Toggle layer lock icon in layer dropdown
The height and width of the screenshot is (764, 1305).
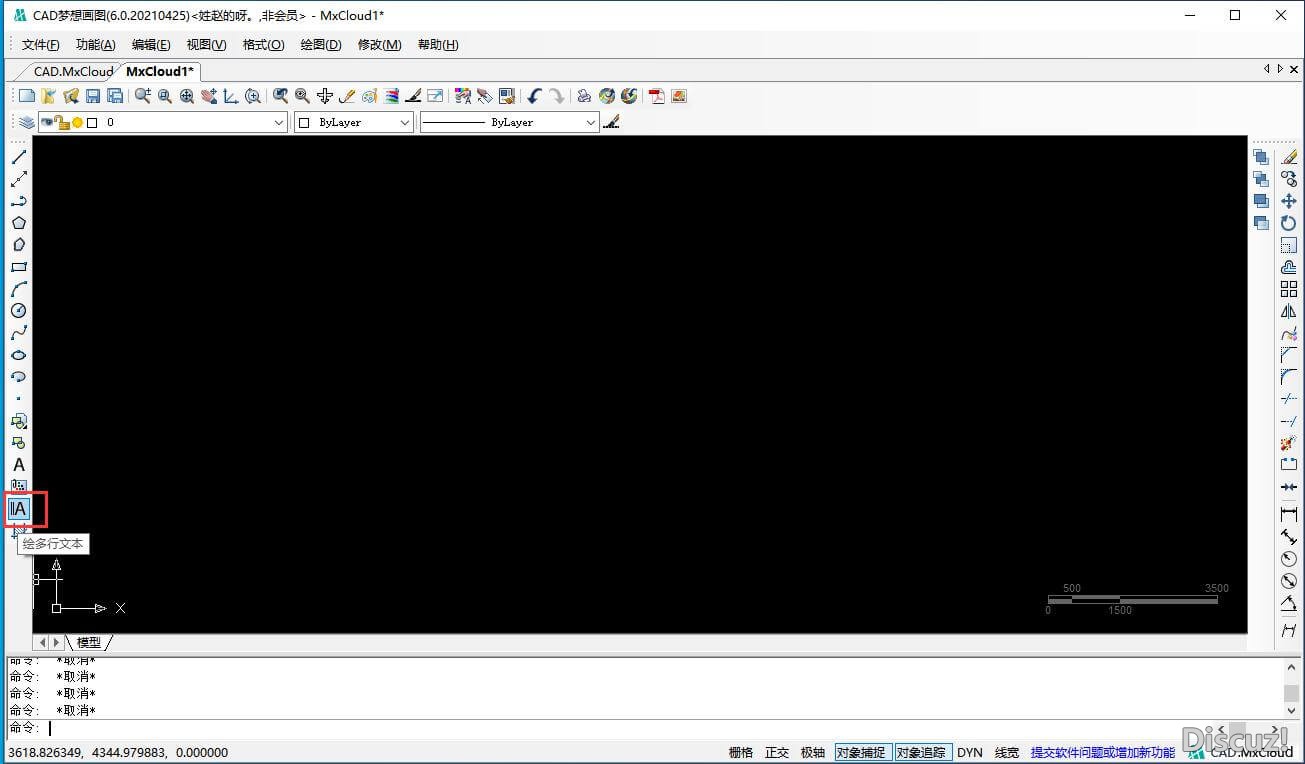(x=61, y=122)
